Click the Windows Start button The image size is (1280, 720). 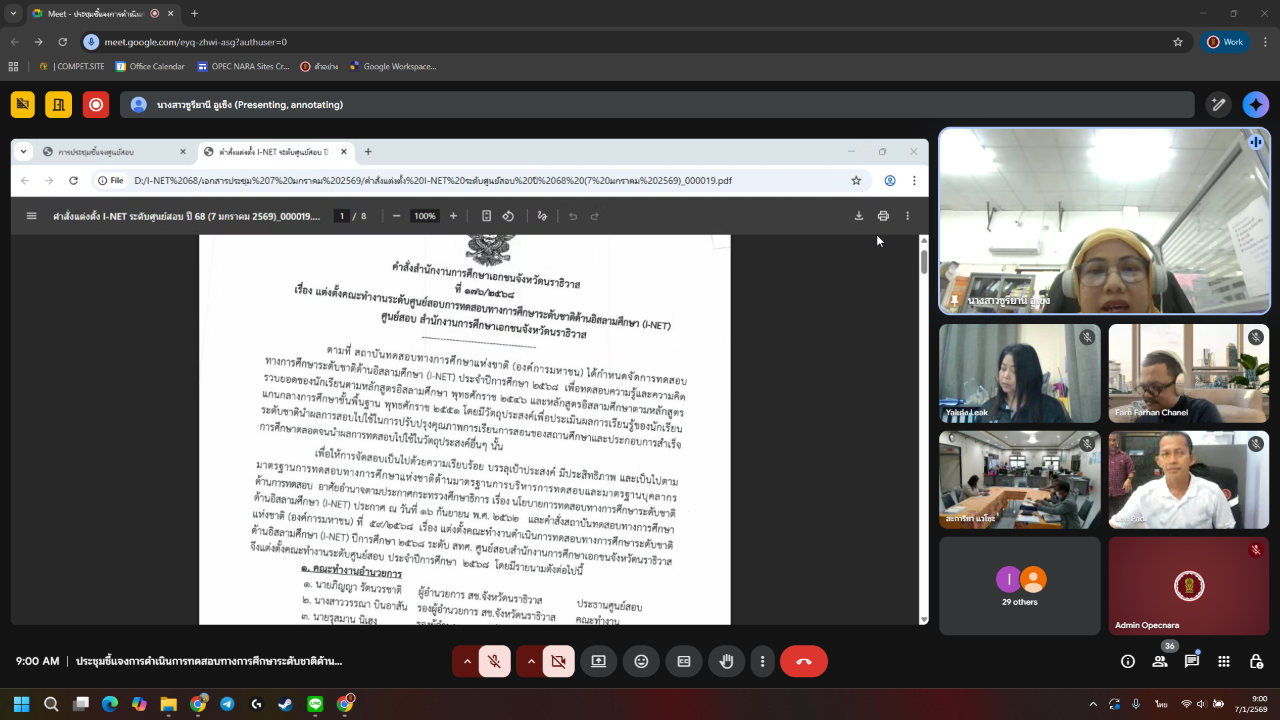(x=21, y=704)
